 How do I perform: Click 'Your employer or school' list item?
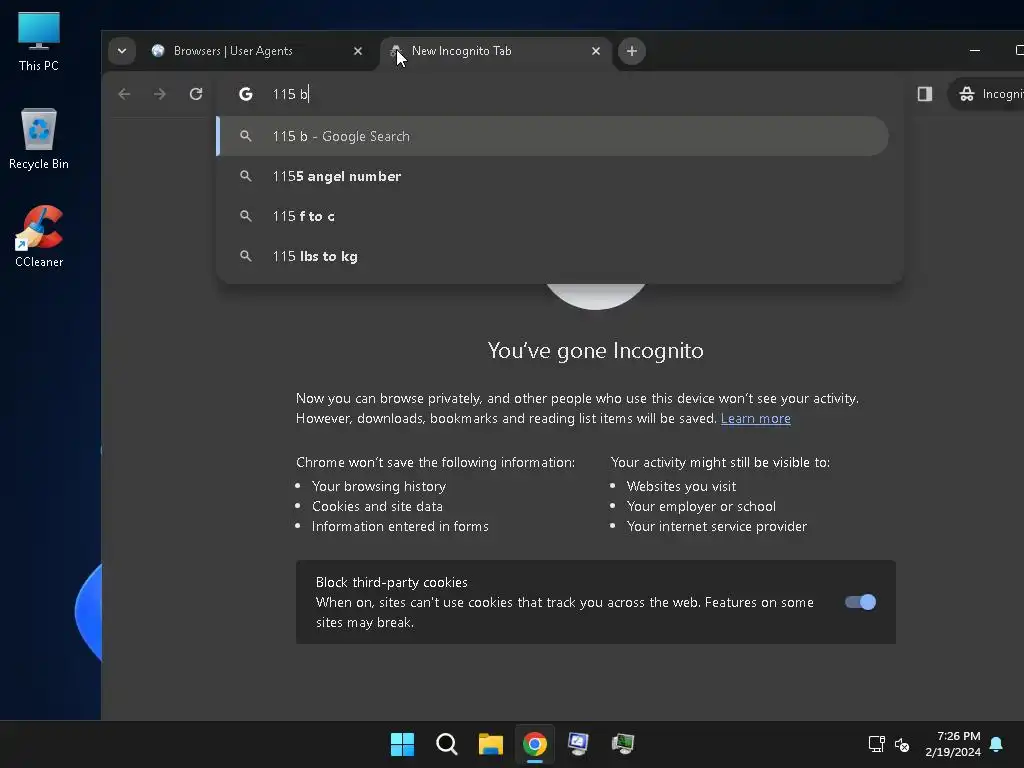tap(701, 506)
